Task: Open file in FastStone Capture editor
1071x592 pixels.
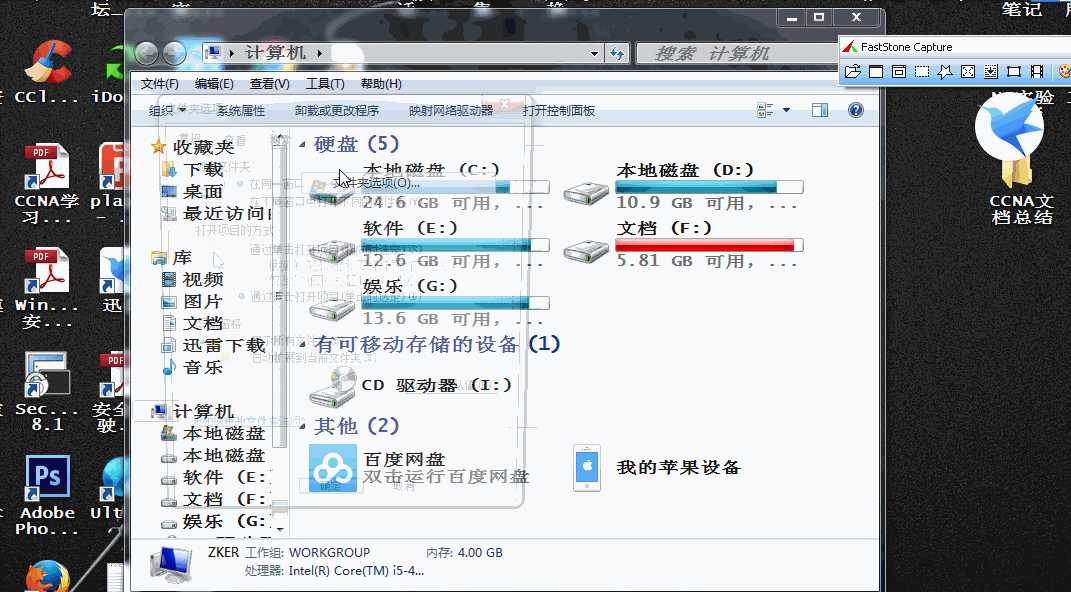Action: 852,71
